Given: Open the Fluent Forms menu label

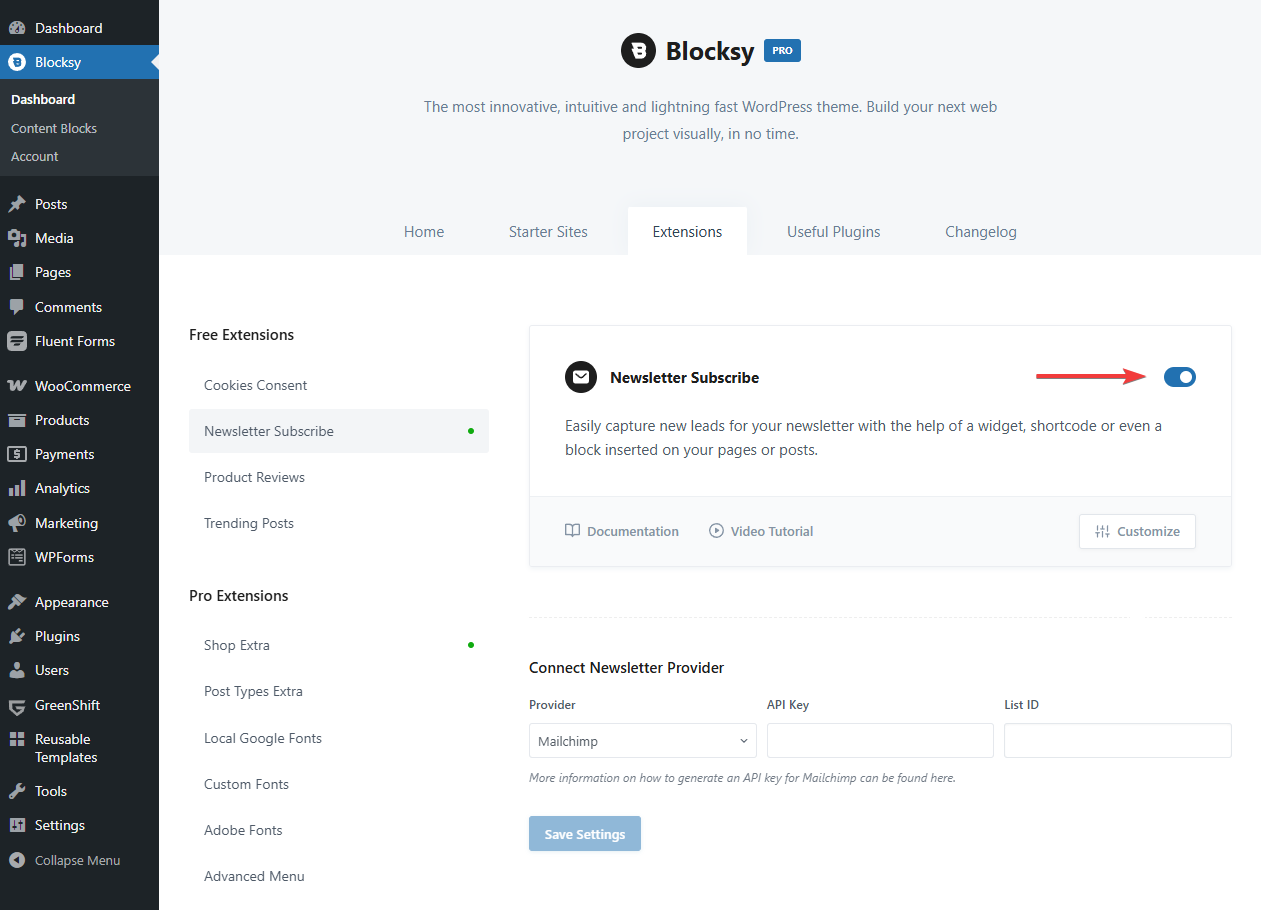Looking at the screenshot, I should [x=75, y=341].
